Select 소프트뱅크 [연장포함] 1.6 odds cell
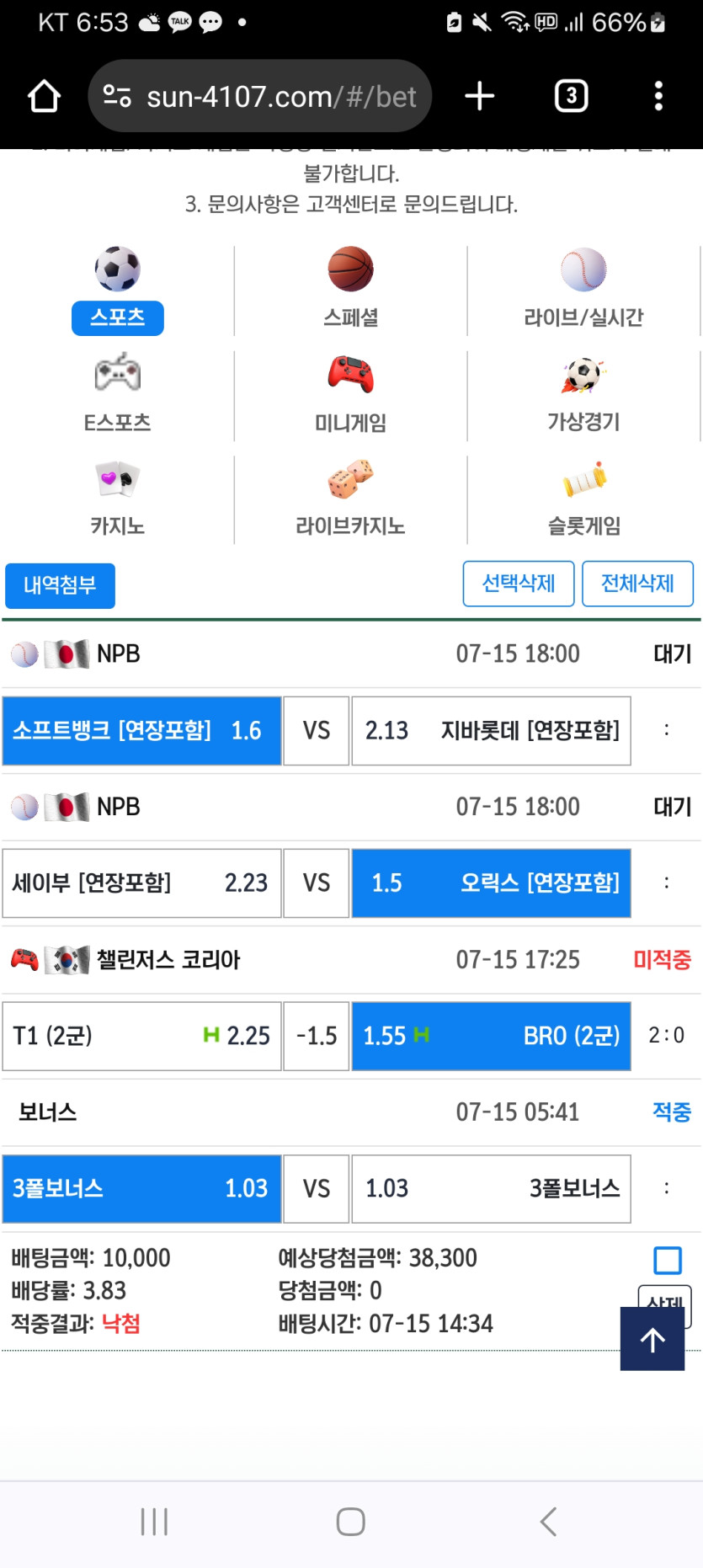Viewport: 703px width, 1568px height. (x=141, y=731)
